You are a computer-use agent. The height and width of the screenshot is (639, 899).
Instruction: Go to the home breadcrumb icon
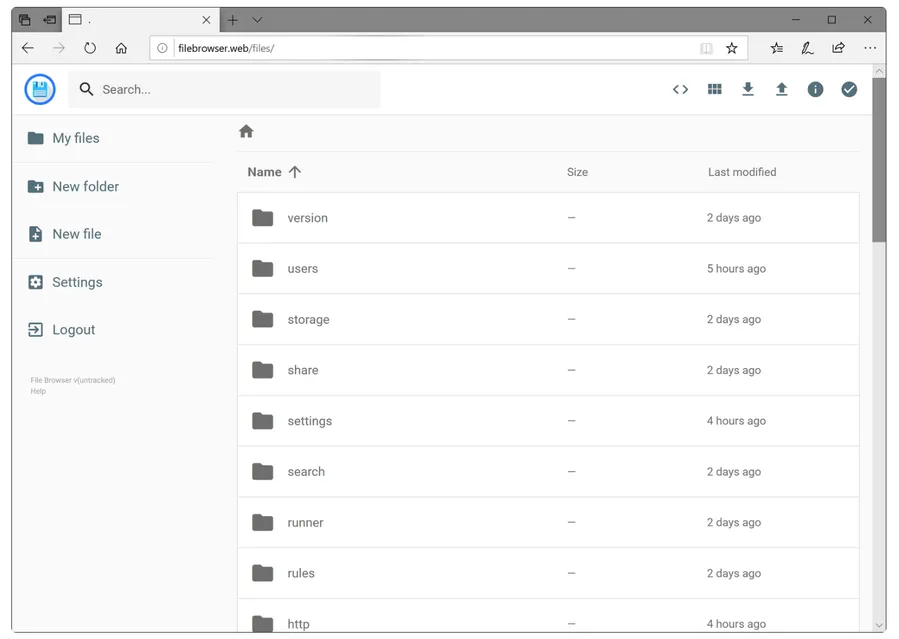(246, 131)
